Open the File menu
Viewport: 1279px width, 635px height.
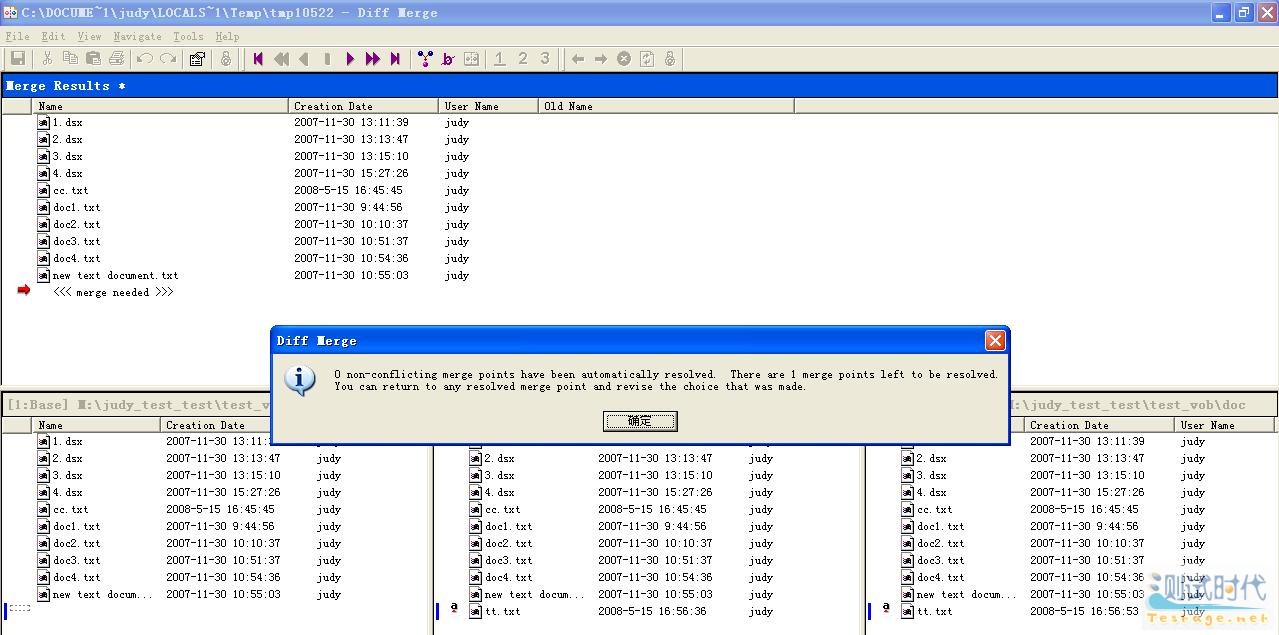17,36
